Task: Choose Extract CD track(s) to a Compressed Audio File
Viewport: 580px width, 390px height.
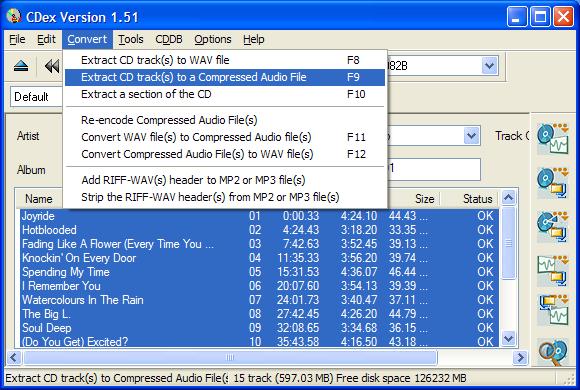Action: point(225,77)
